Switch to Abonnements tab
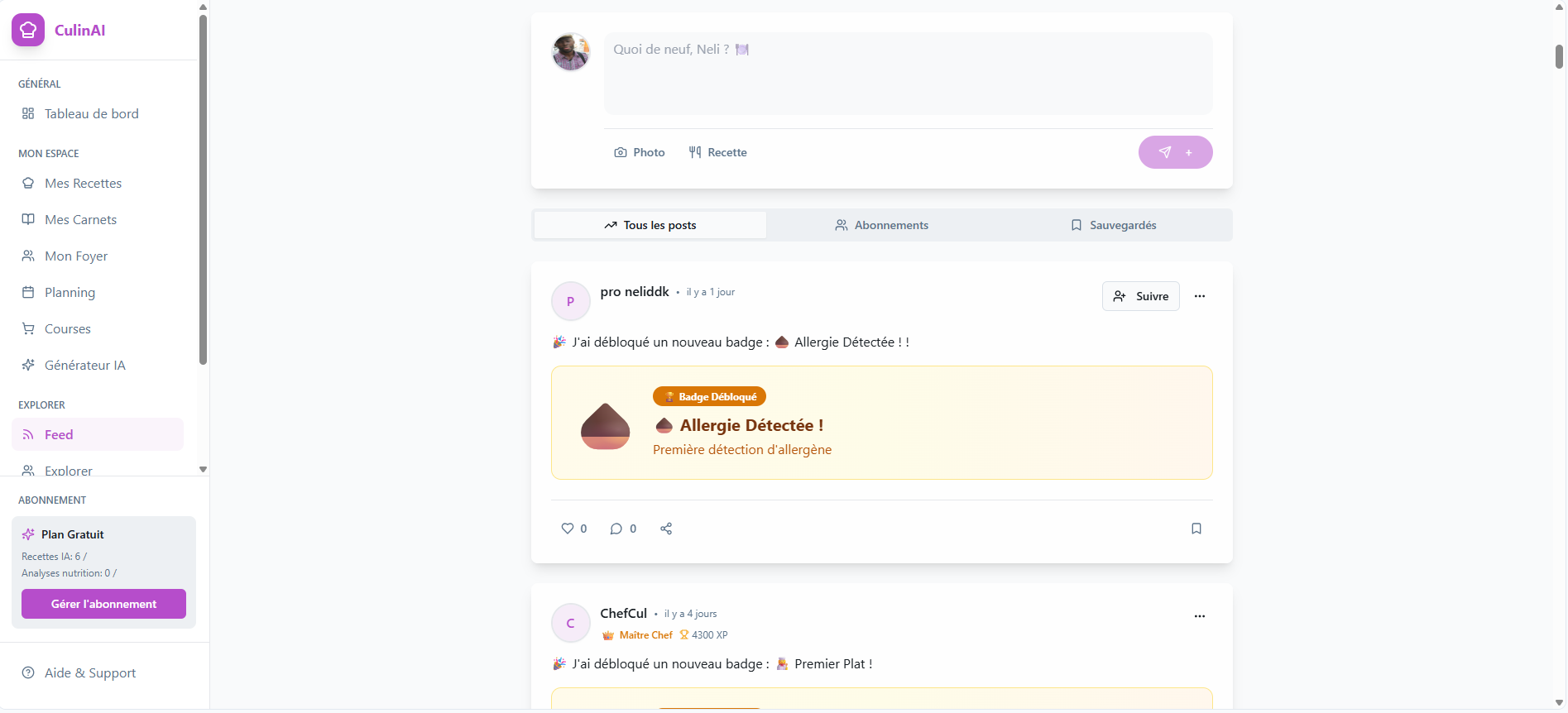 coord(882,225)
